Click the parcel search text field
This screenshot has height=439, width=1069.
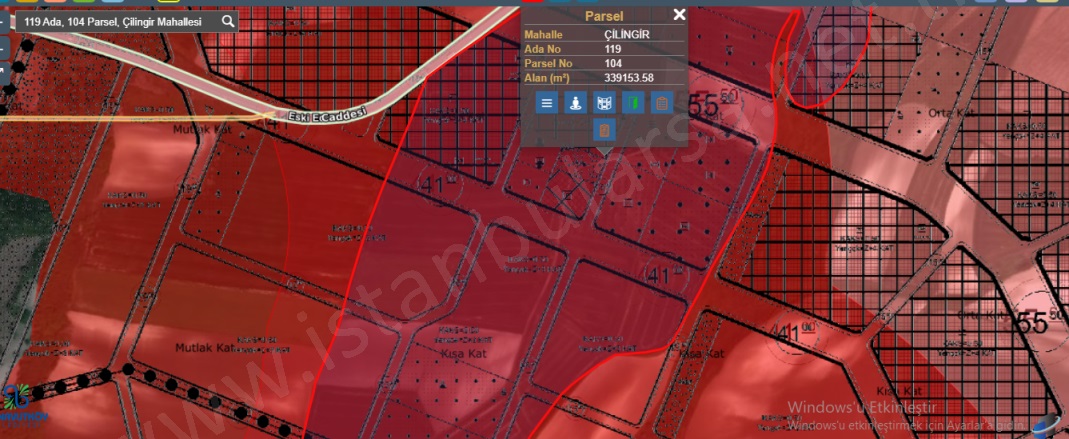coord(120,21)
